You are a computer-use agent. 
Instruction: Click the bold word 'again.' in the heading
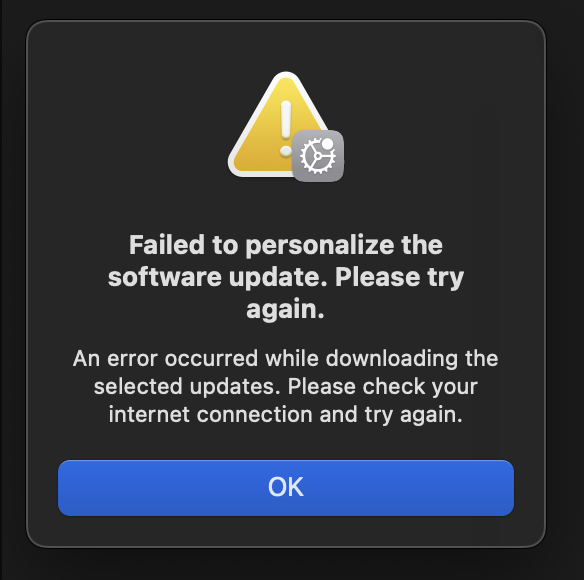[285, 310]
